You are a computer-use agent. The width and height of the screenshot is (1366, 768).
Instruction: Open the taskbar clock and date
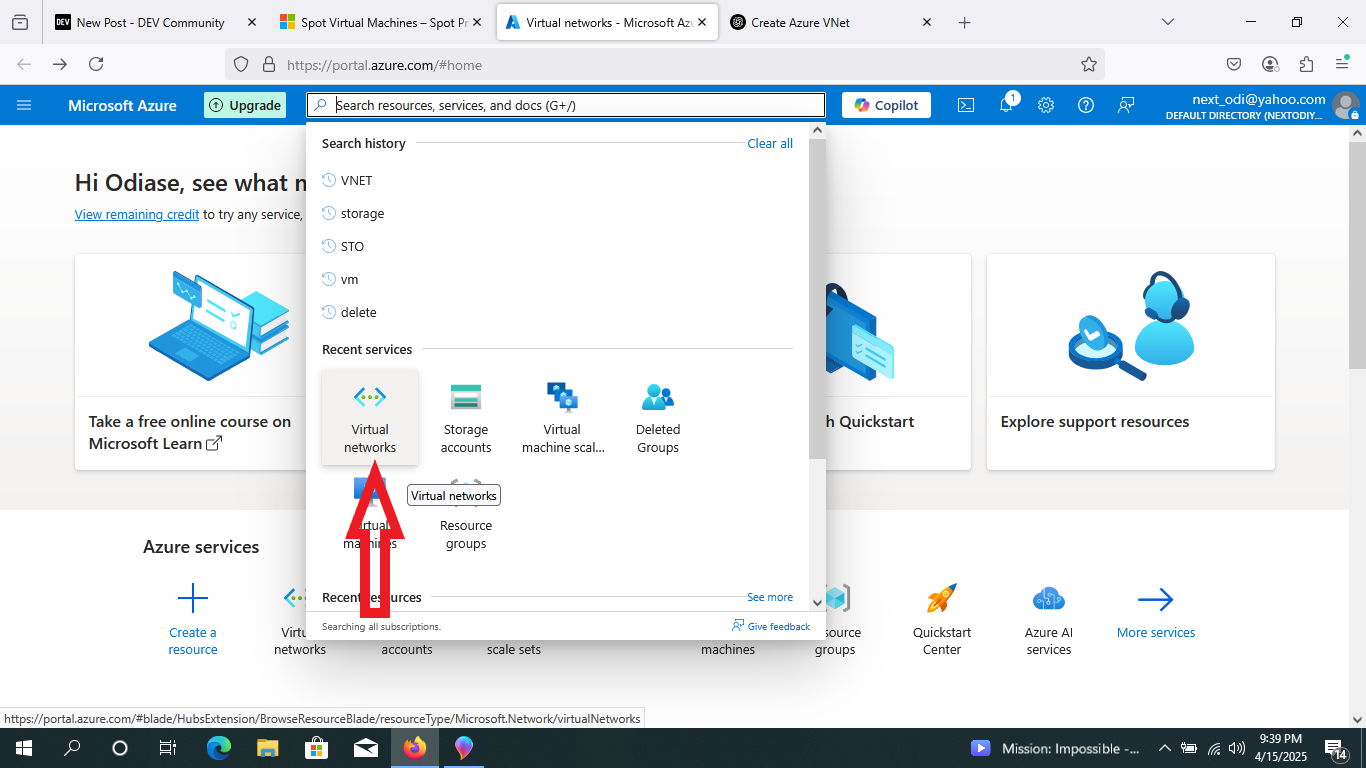pyautogui.click(x=1280, y=748)
